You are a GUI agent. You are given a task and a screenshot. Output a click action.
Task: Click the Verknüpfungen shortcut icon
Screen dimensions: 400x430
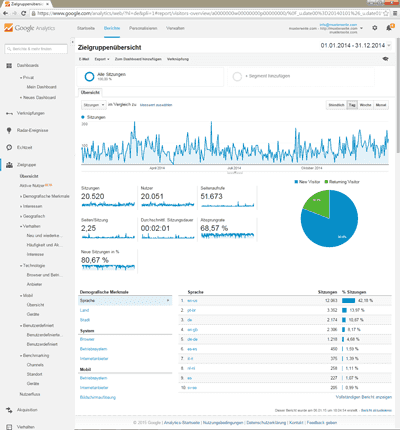click(9, 114)
